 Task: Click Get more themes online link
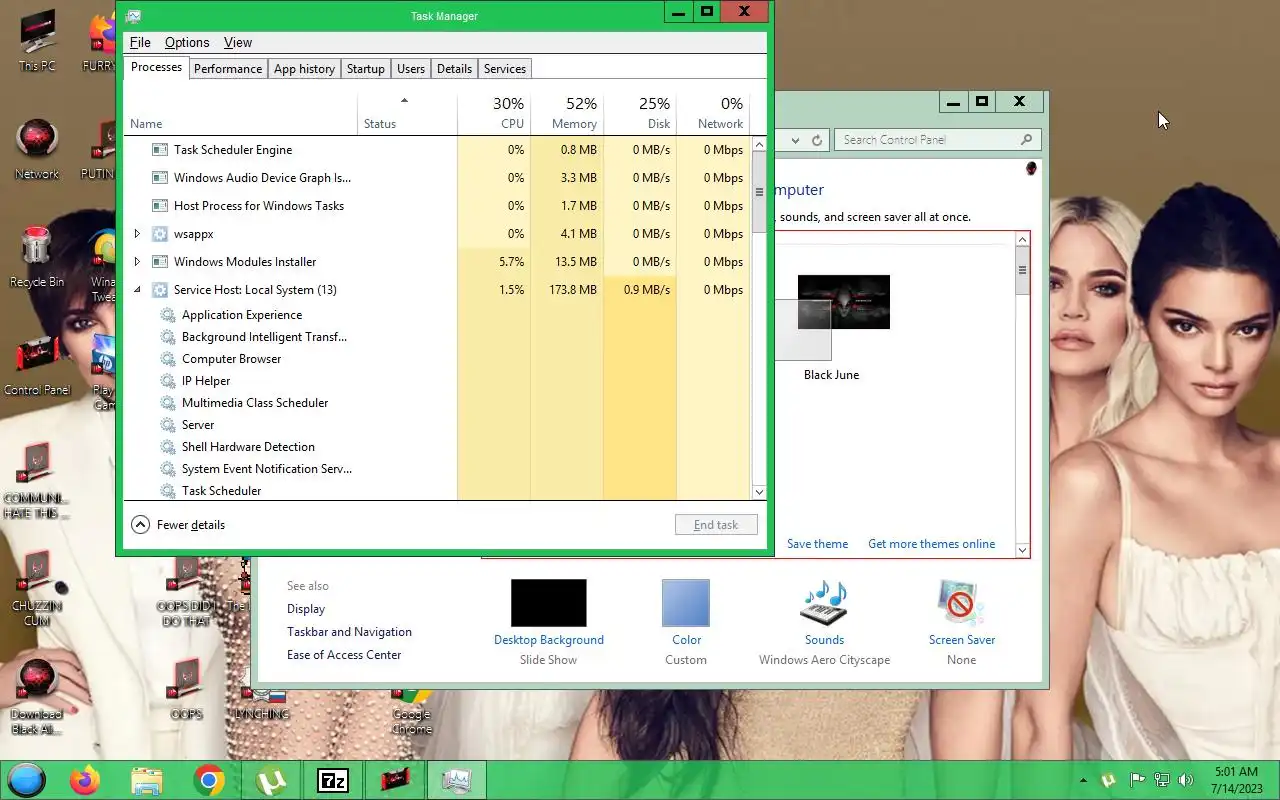coord(931,544)
